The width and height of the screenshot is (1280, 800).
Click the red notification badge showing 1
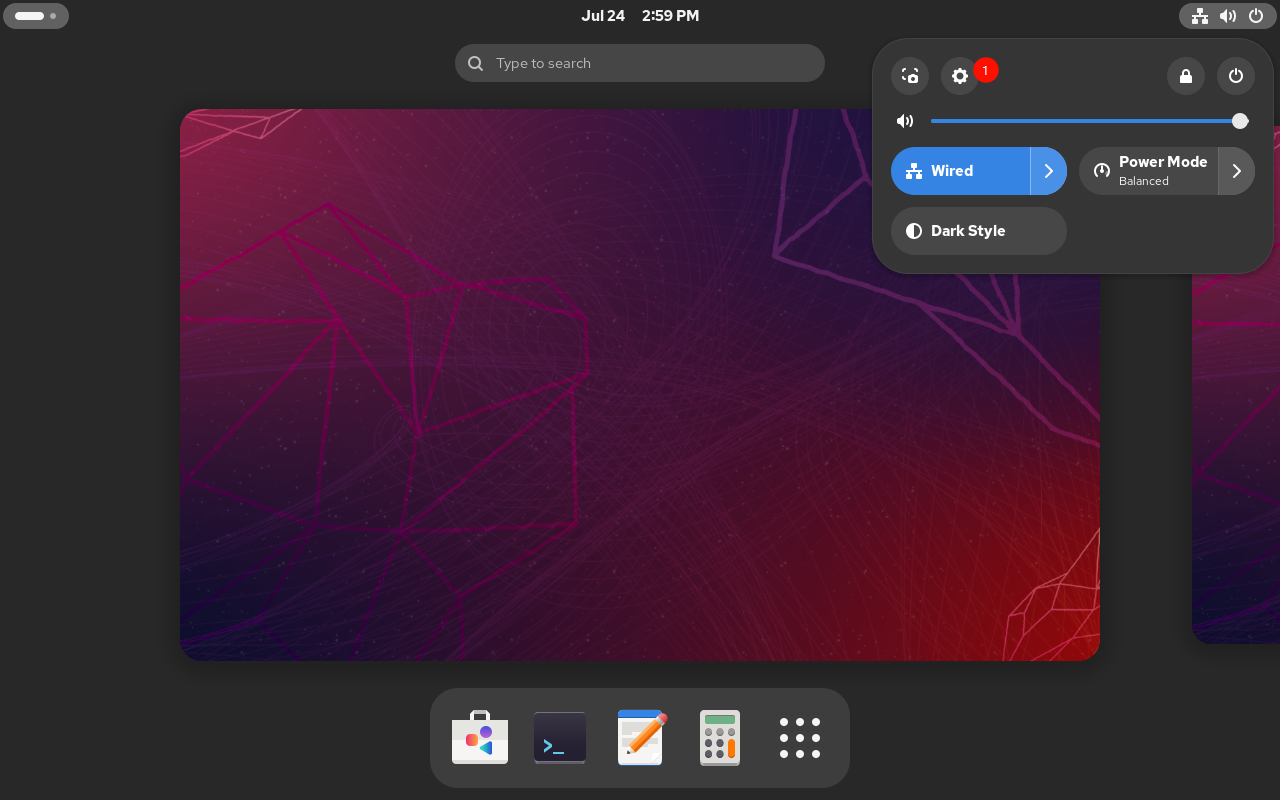(x=985, y=70)
